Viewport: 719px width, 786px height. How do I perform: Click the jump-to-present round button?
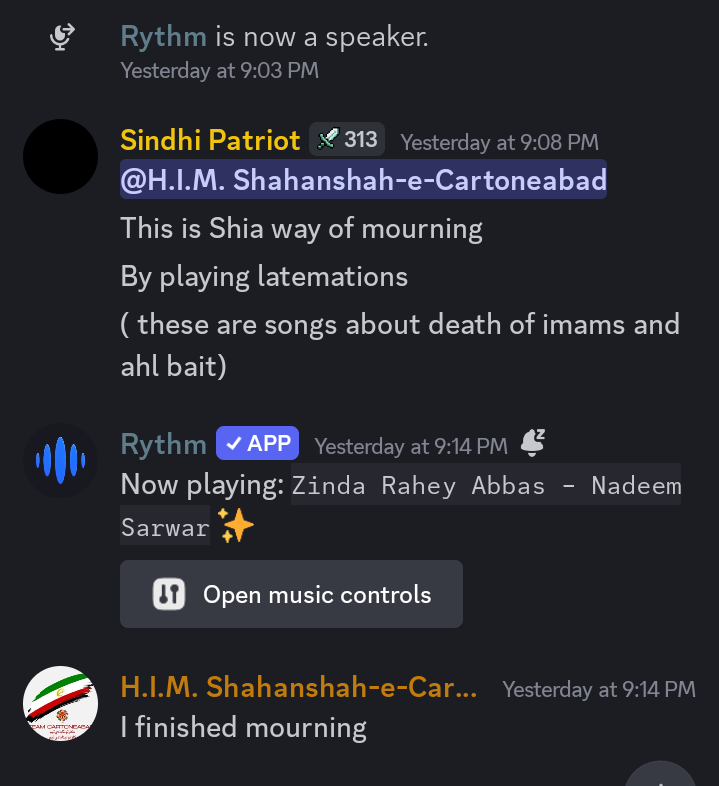click(660, 774)
